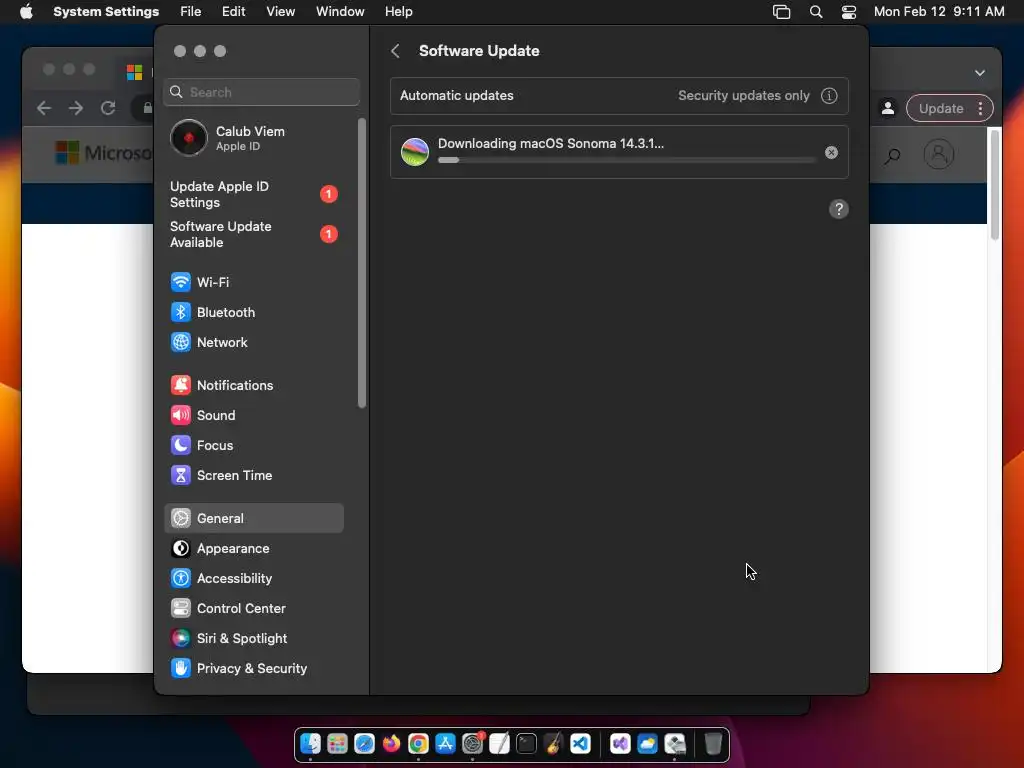Open the Edit menu
This screenshot has height=768, width=1024.
click(x=233, y=12)
